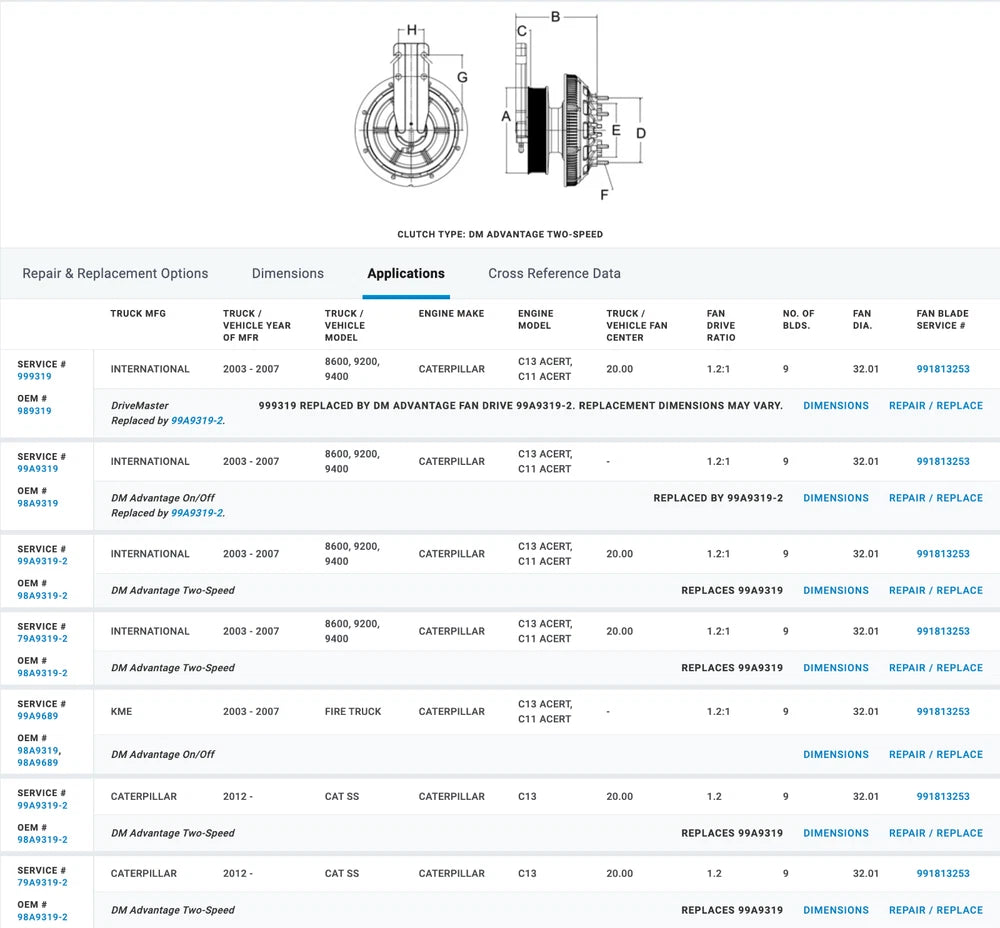This screenshot has width=1000, height=928.
Task: Follow the 99A9319-2 link in the DriveMaster note
Action: coord(197,421)
